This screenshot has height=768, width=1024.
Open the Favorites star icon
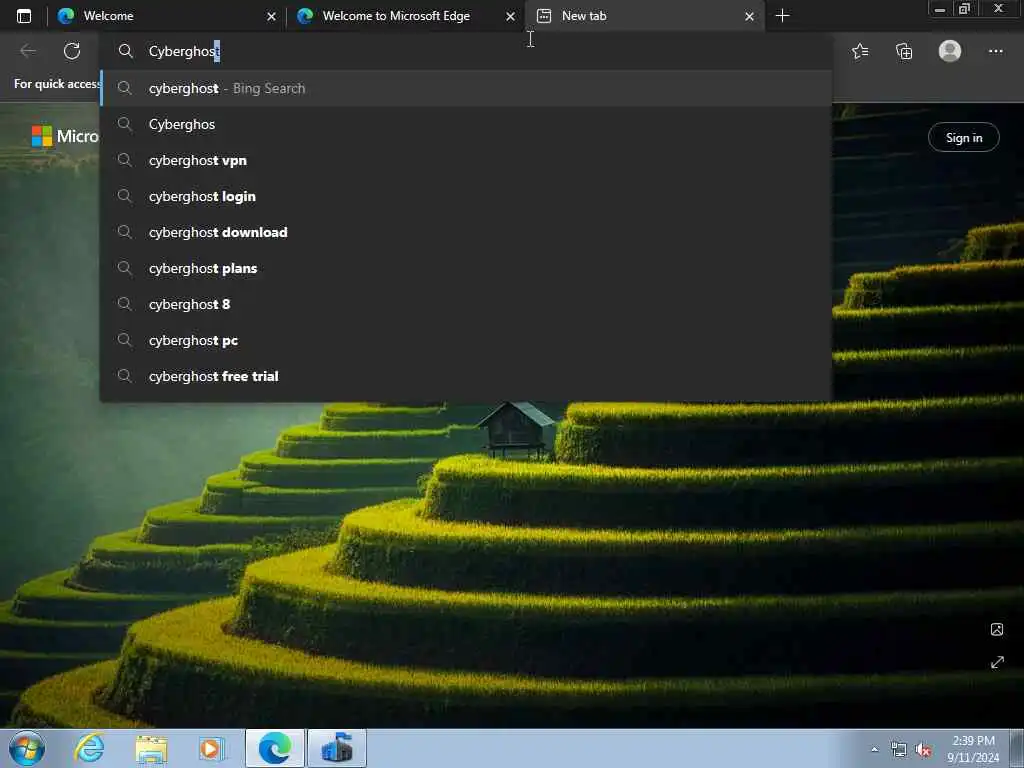(860, 51)
